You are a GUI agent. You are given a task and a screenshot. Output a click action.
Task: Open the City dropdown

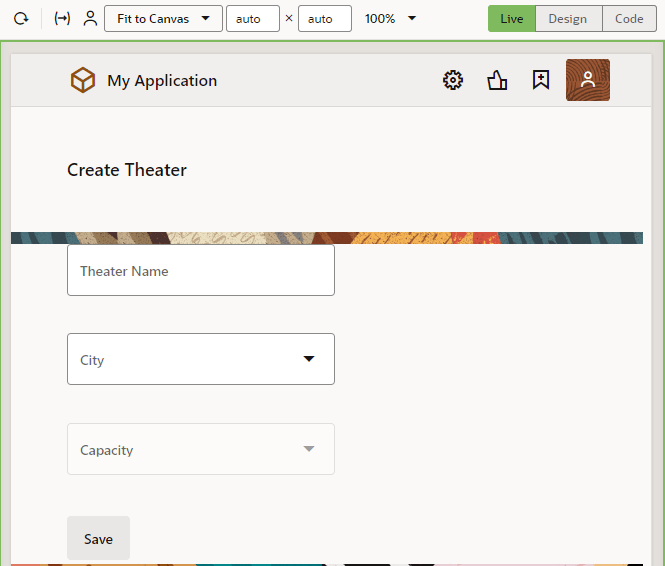pyautogui.click(x=201, y=359)
